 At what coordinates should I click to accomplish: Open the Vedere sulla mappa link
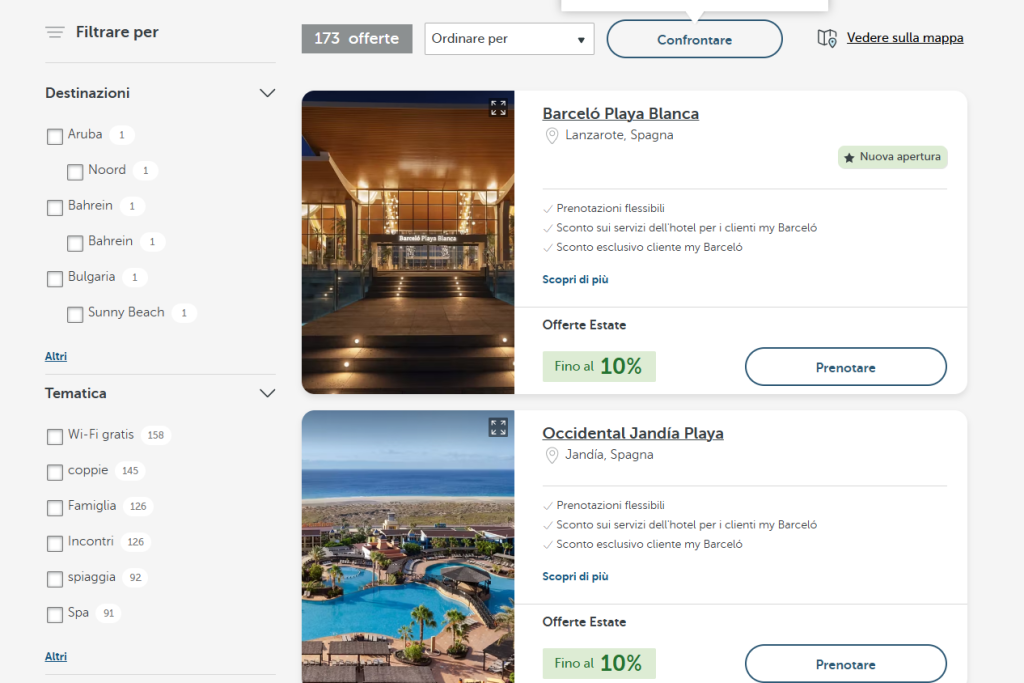(905, 38)
